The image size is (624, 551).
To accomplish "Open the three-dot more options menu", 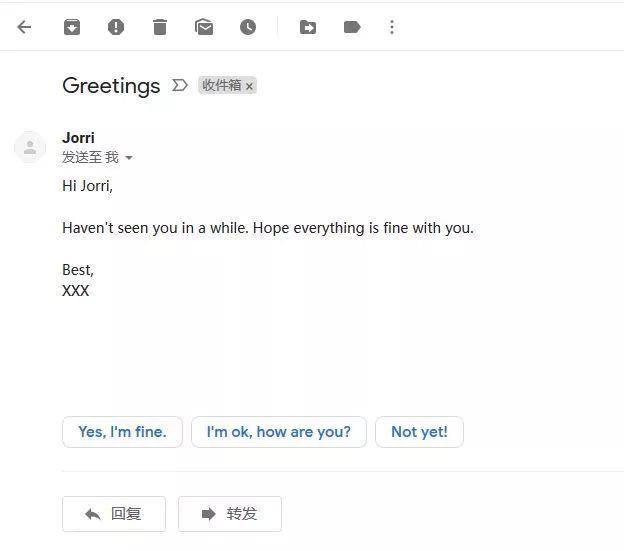I will click(392, 27).
